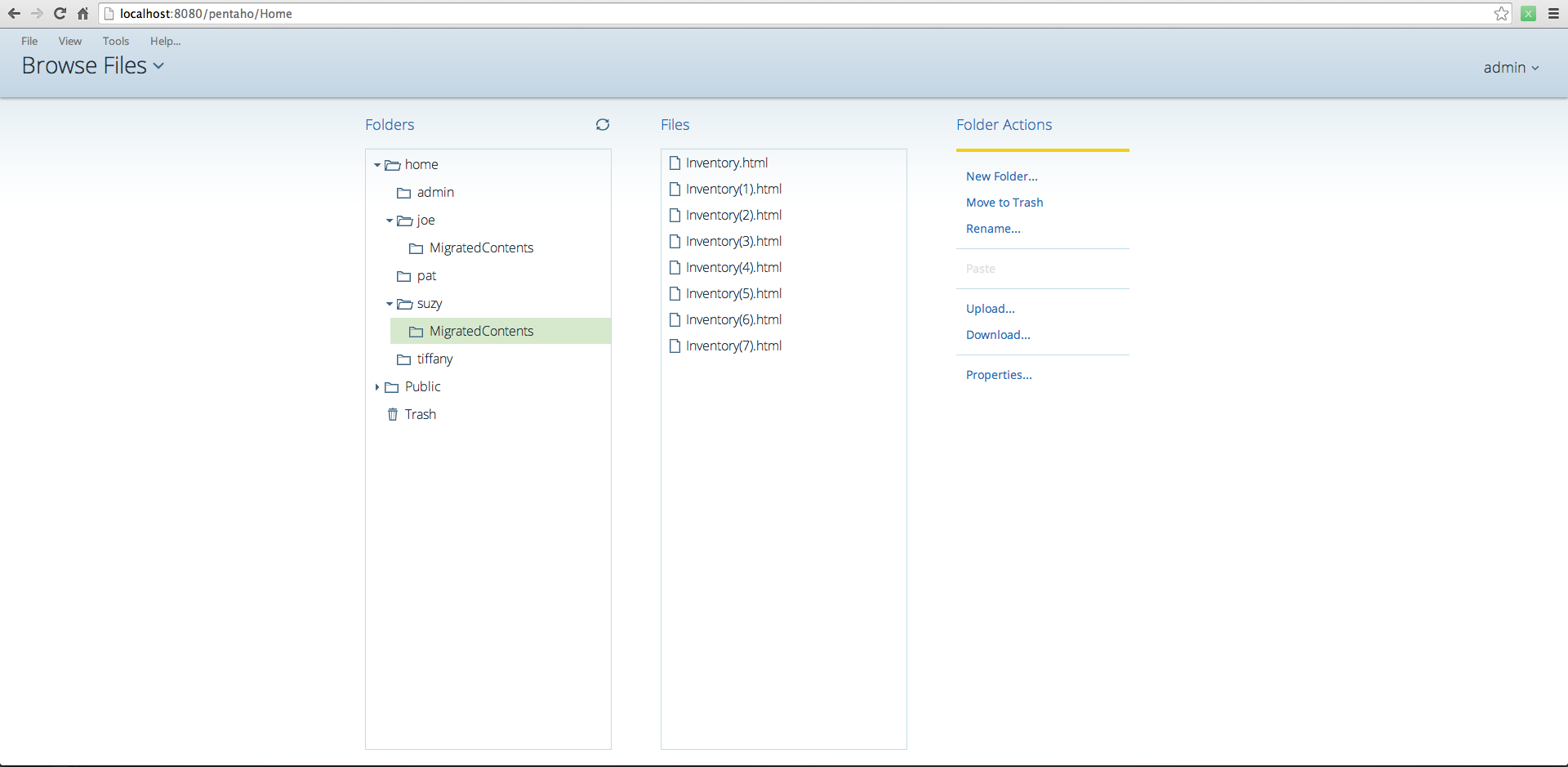
Task: Click the Inventory(6).html file icon
Action: [675, 319]
